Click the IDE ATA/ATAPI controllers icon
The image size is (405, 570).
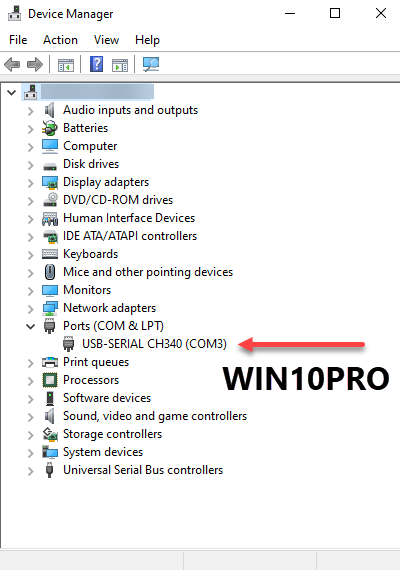[50, 236]
